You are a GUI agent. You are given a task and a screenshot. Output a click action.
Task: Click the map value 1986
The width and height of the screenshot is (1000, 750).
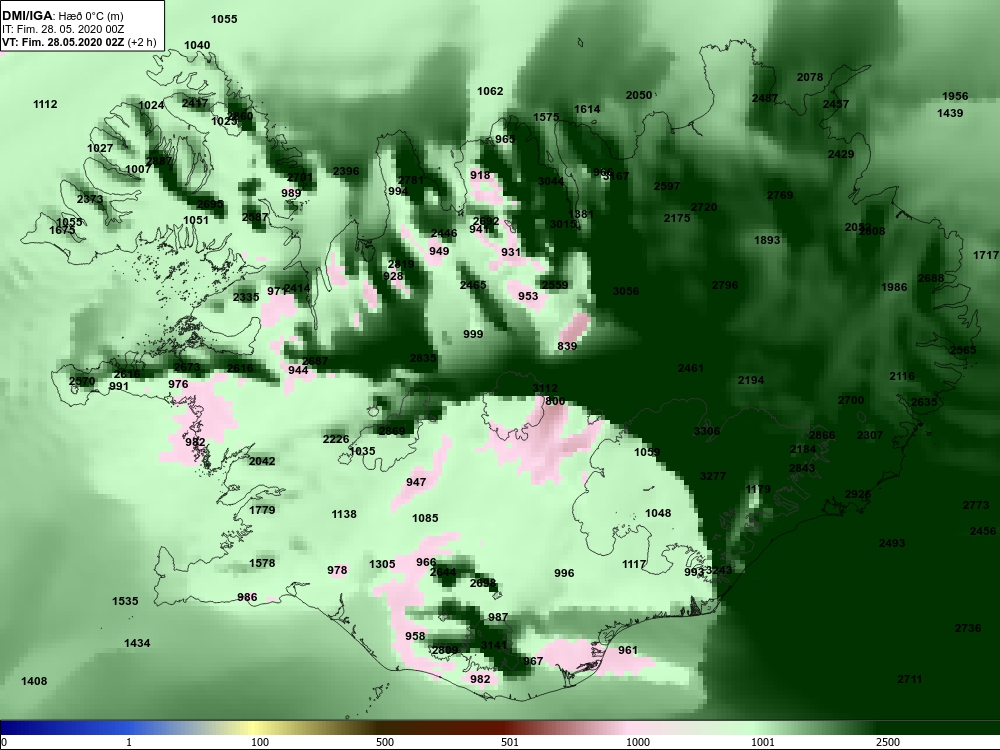click(x=894, y=287)
